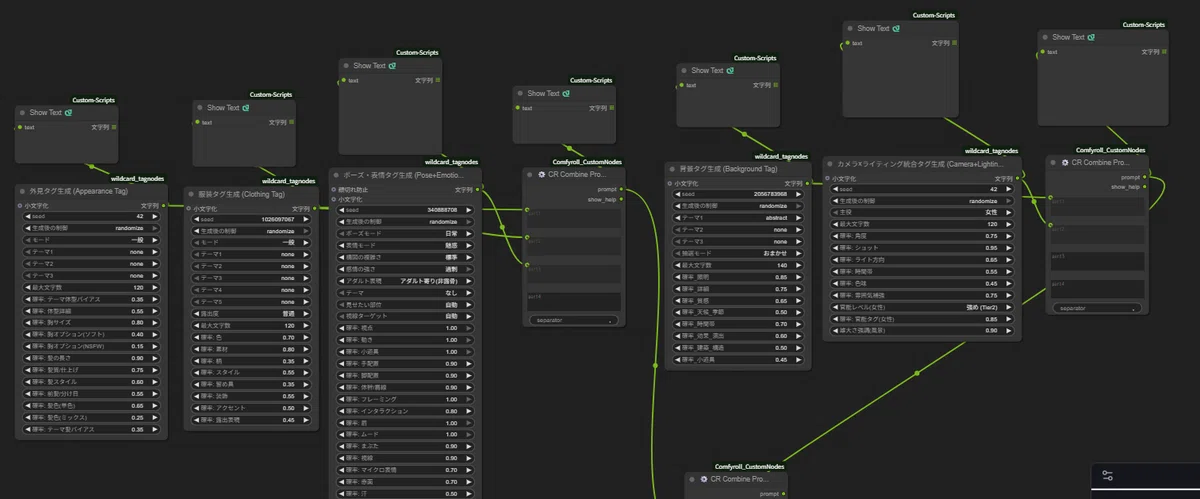Click the snake icon on the Show Text node above Camera node
Viewport: 1200px width, 499px height.
coord(897,29)
